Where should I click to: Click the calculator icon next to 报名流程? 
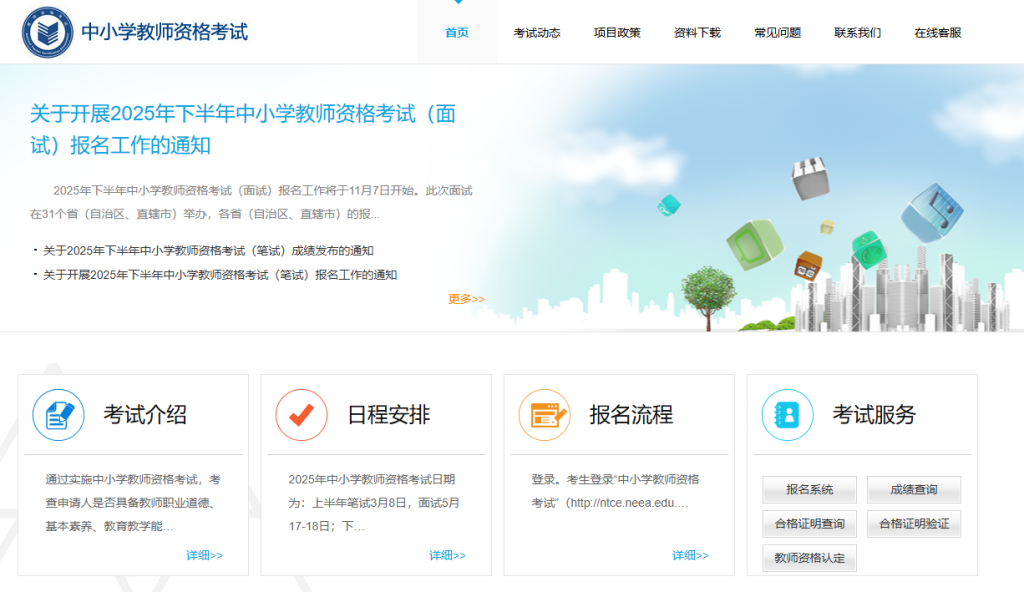544,415
